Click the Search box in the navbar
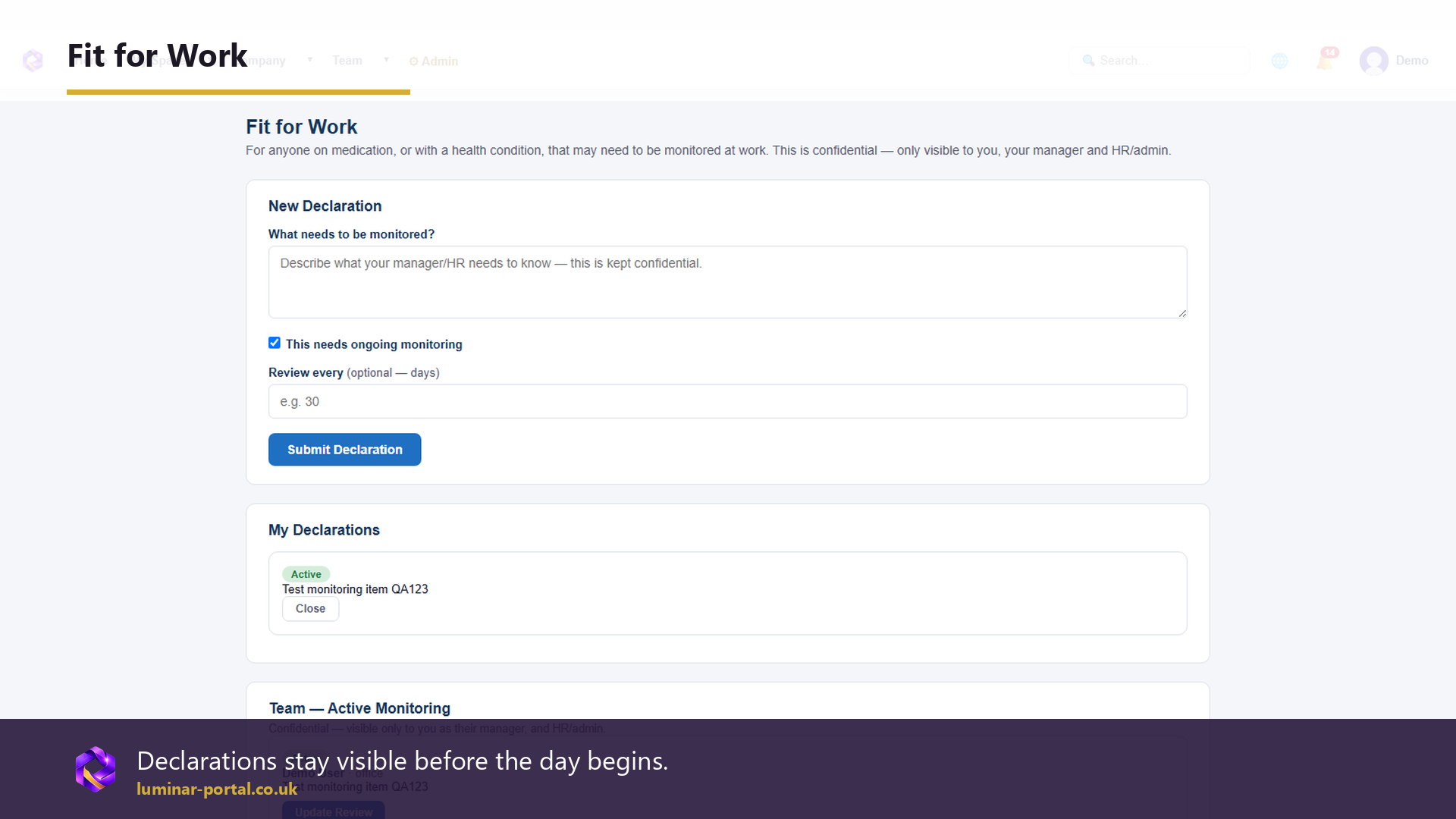 tap(1159, 61)
